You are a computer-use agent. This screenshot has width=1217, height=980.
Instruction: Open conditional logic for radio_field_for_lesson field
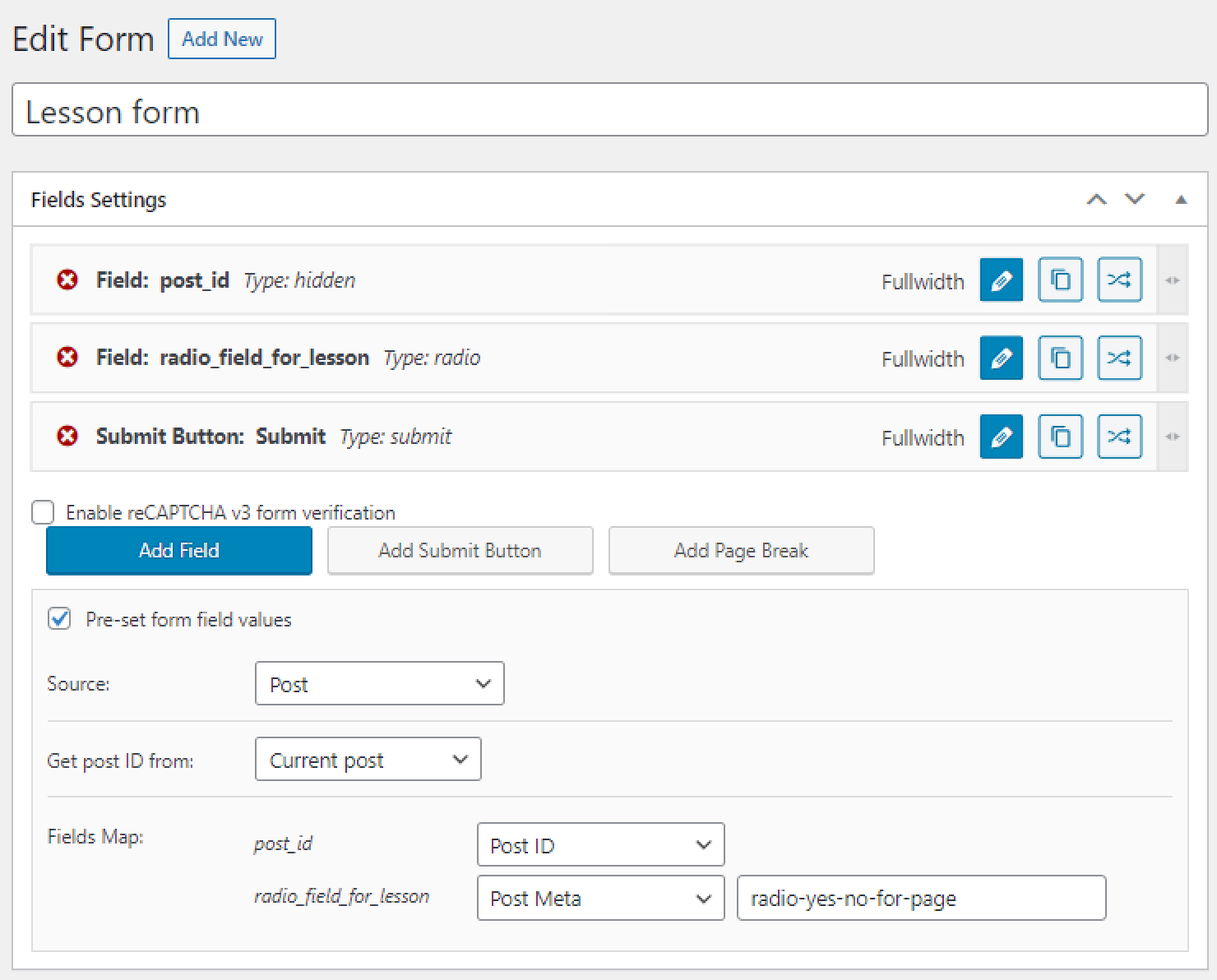click(x=1119, y=358)
